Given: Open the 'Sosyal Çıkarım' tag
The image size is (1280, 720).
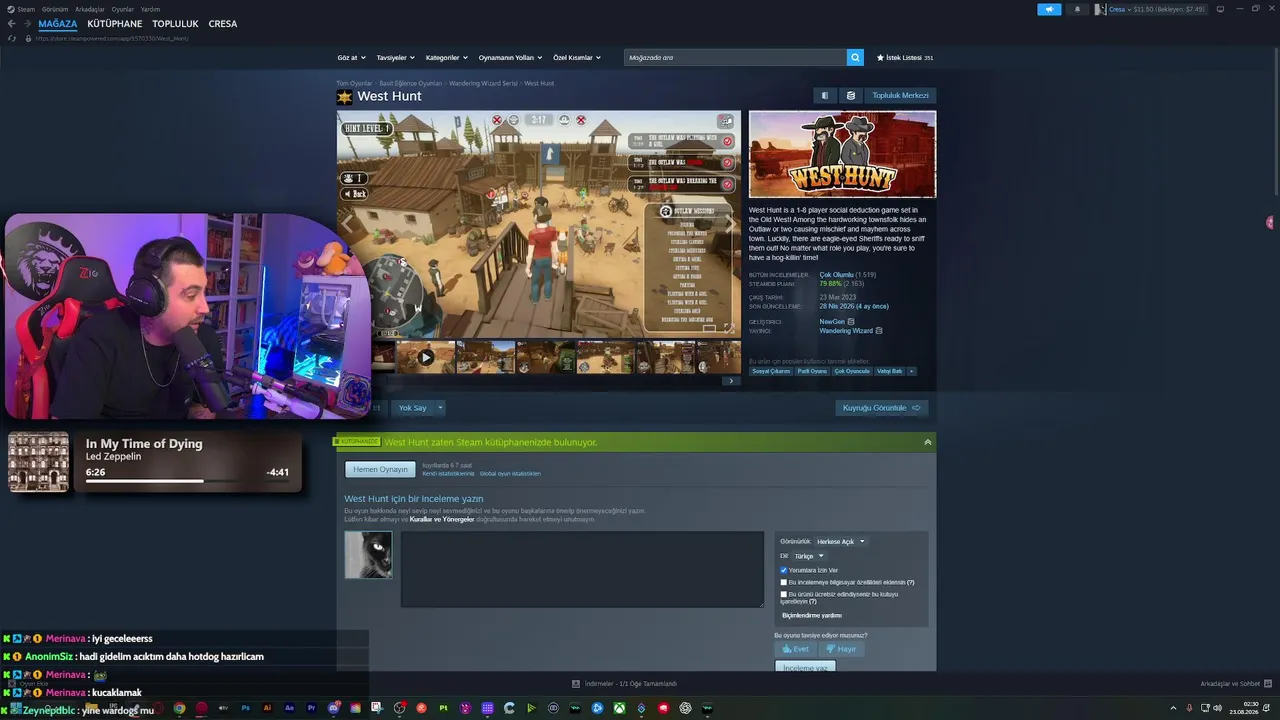Looking at the screenshot, I should coord(771,371).
